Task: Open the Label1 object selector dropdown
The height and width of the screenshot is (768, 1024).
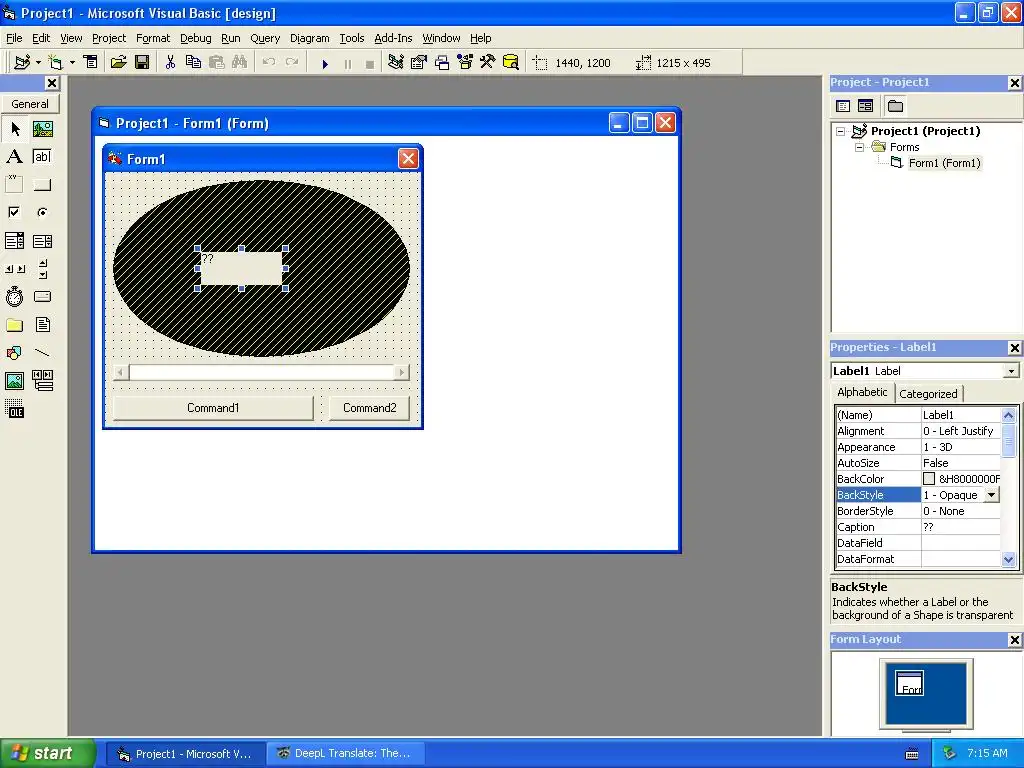Action: pyautogui.click(x=1011, y=371)
